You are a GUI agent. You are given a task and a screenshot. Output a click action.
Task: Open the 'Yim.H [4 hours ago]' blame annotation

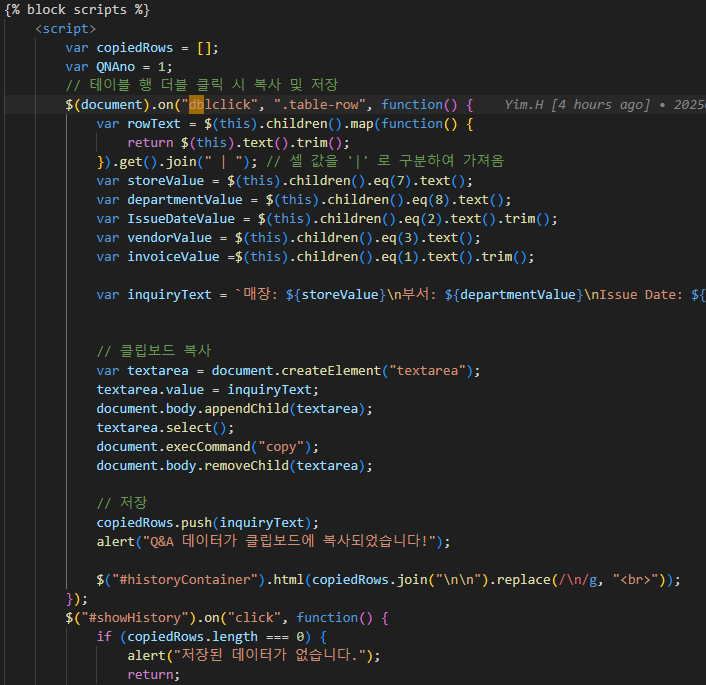(x=577, y=104)
